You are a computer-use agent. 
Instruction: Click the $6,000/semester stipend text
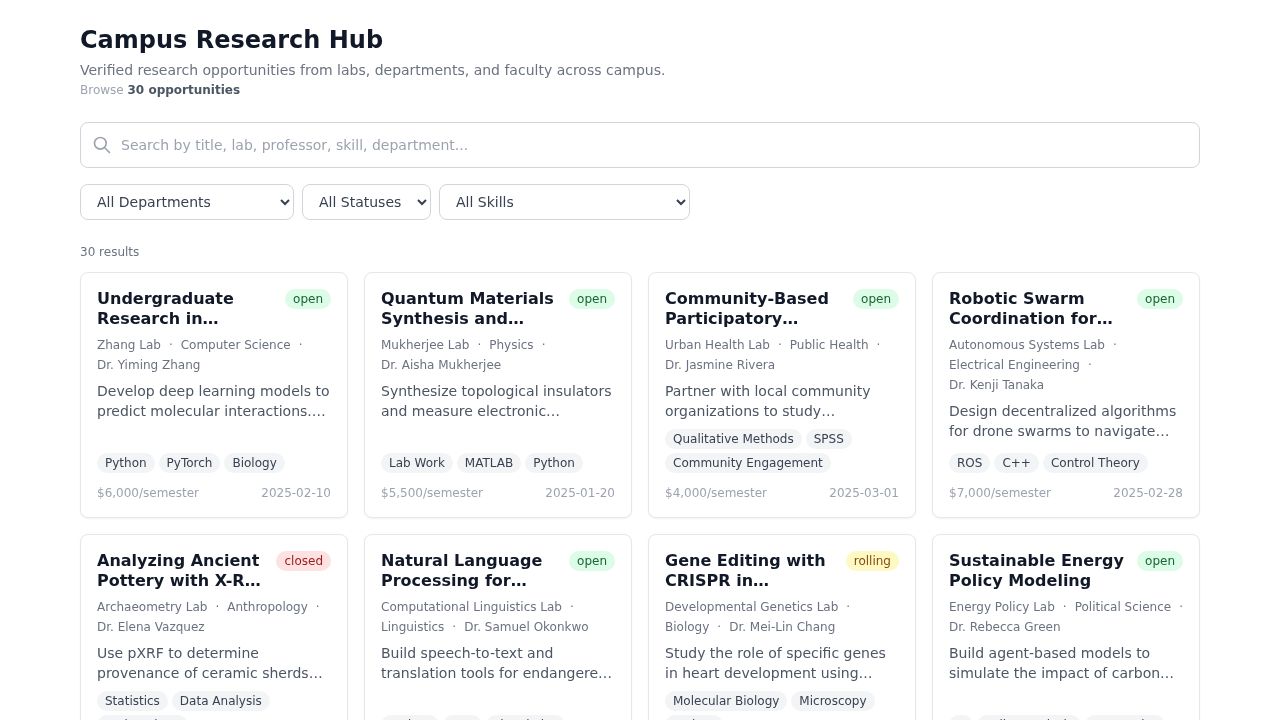pyautogui.click(x=148, y=493)
